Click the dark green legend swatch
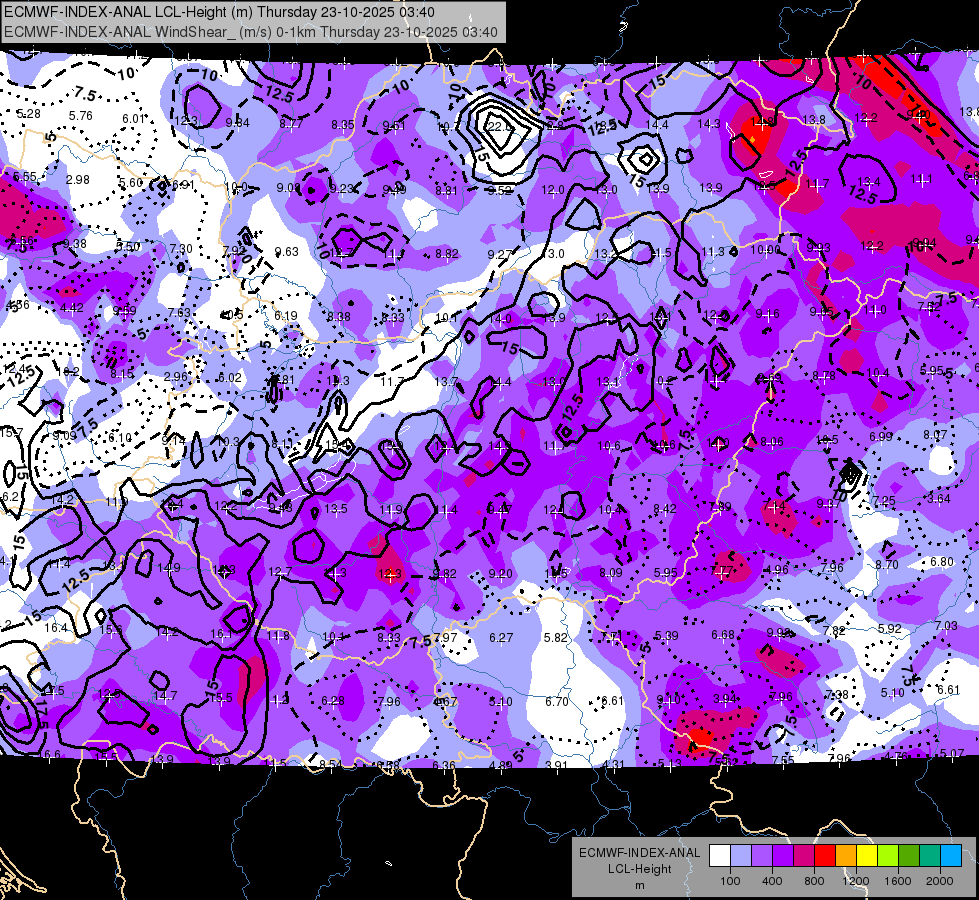Screen dimensions: 979x900 [908, 855]
